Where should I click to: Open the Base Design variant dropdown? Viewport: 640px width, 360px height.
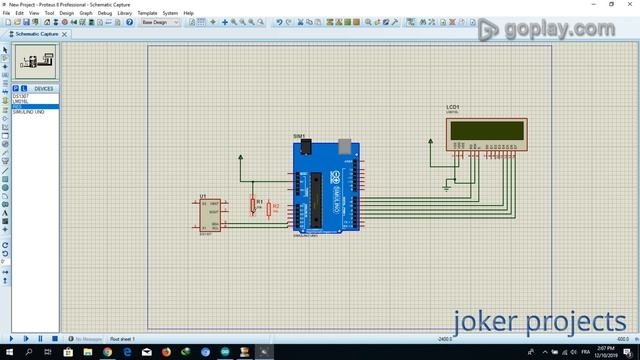coord(160,22)
